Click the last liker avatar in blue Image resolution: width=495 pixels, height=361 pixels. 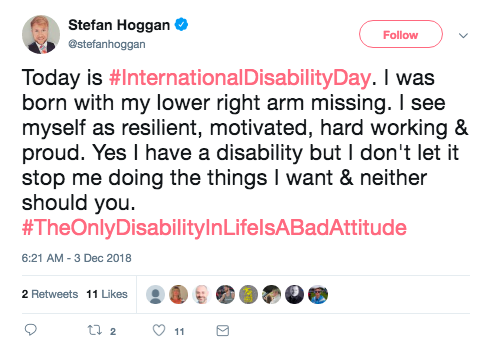click(318, 295)
